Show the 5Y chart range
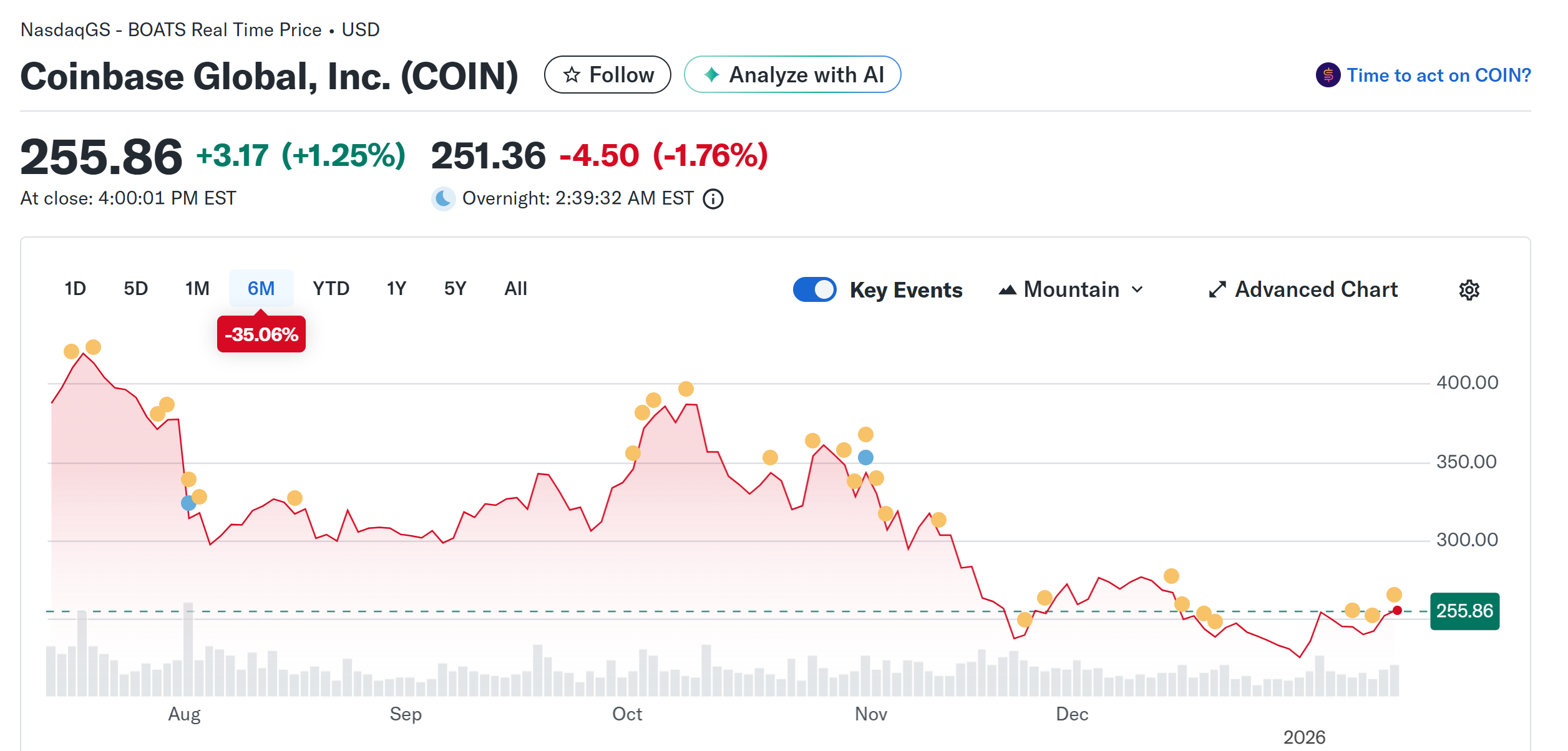This screenshot has width=1568, height=751. tap(455, 288)
